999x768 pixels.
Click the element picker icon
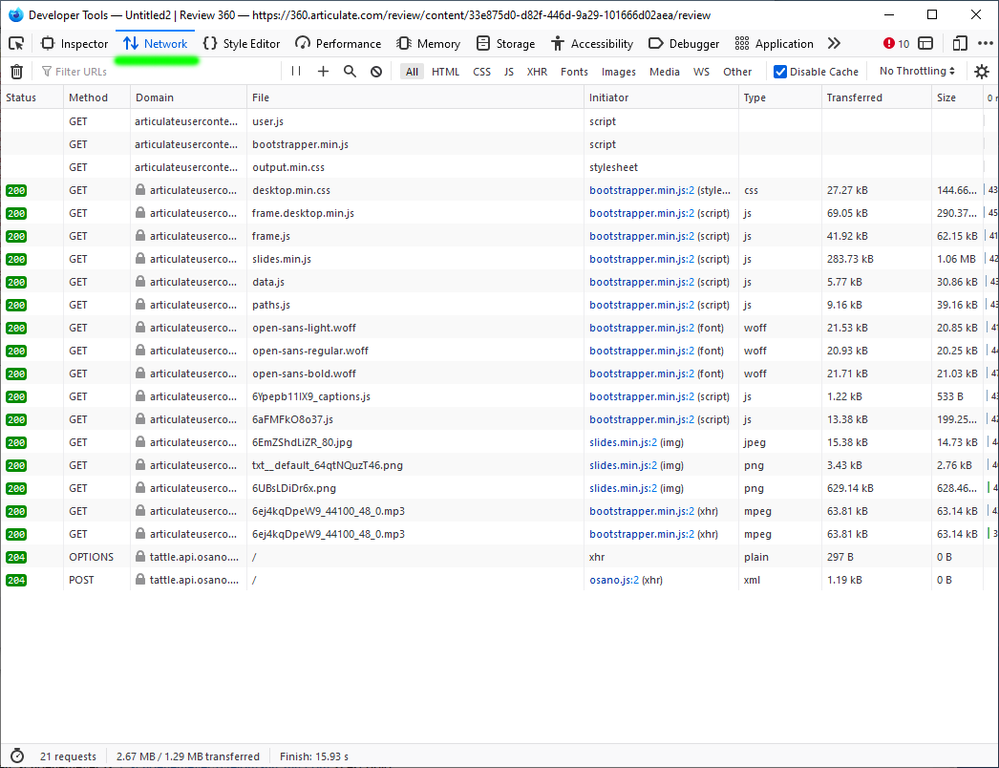tap(16, 44)
